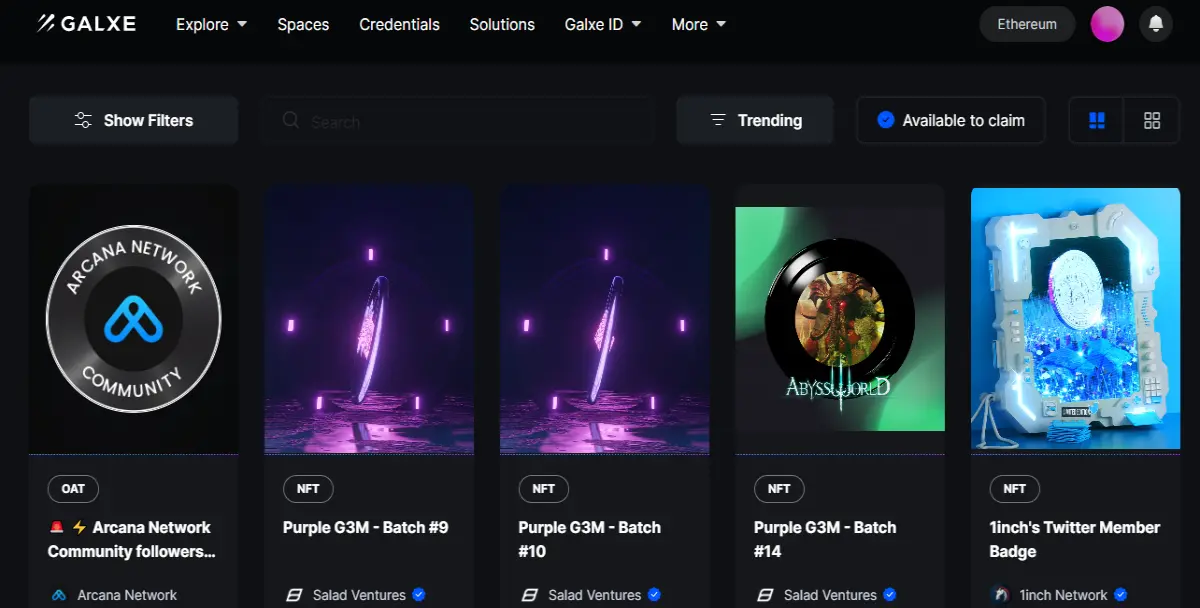Open the 1inch badge artwork thumbnail
This screenshot has width=1200, height=608.
point(1076,319)
